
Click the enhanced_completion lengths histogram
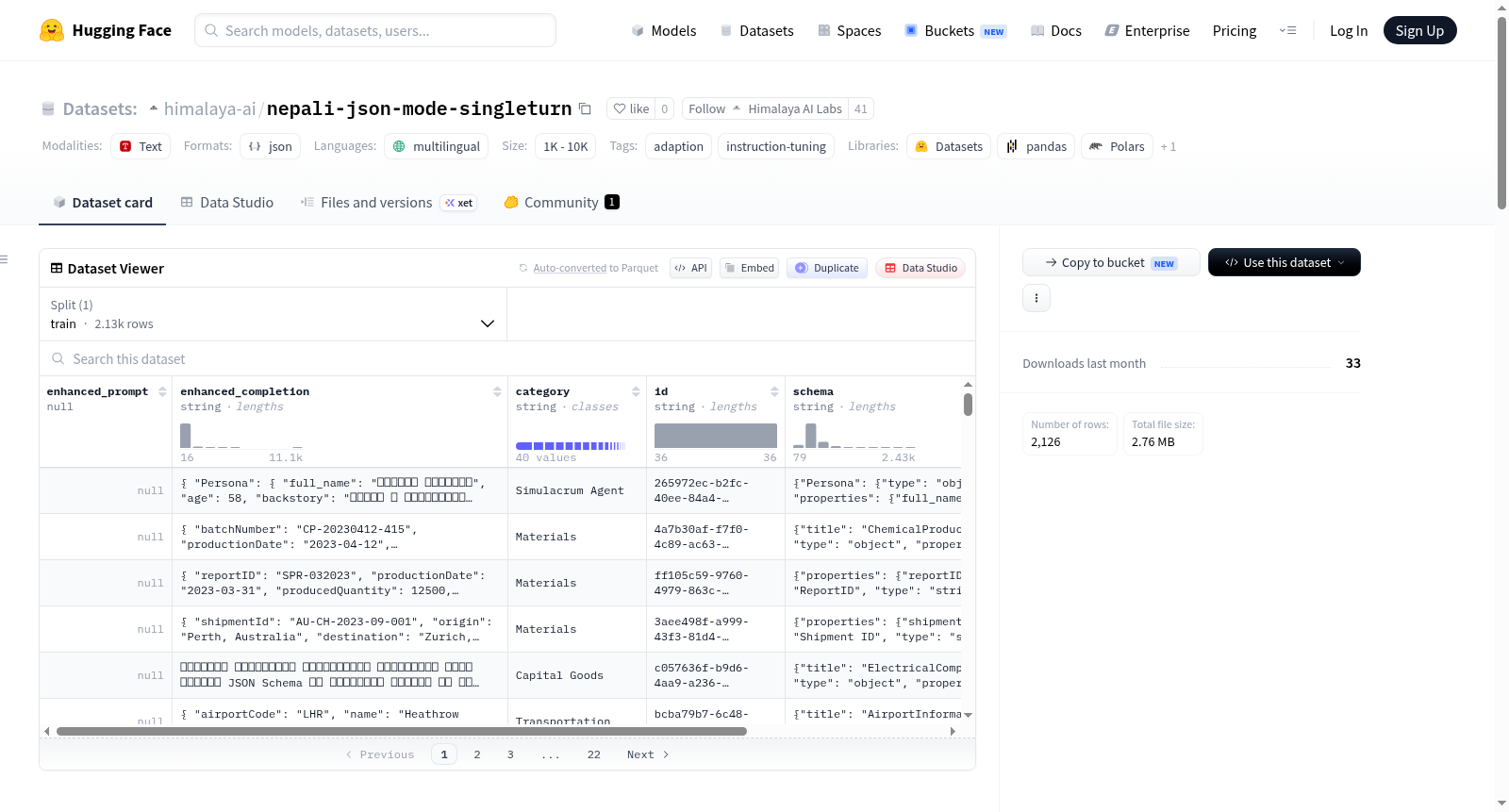241,436
